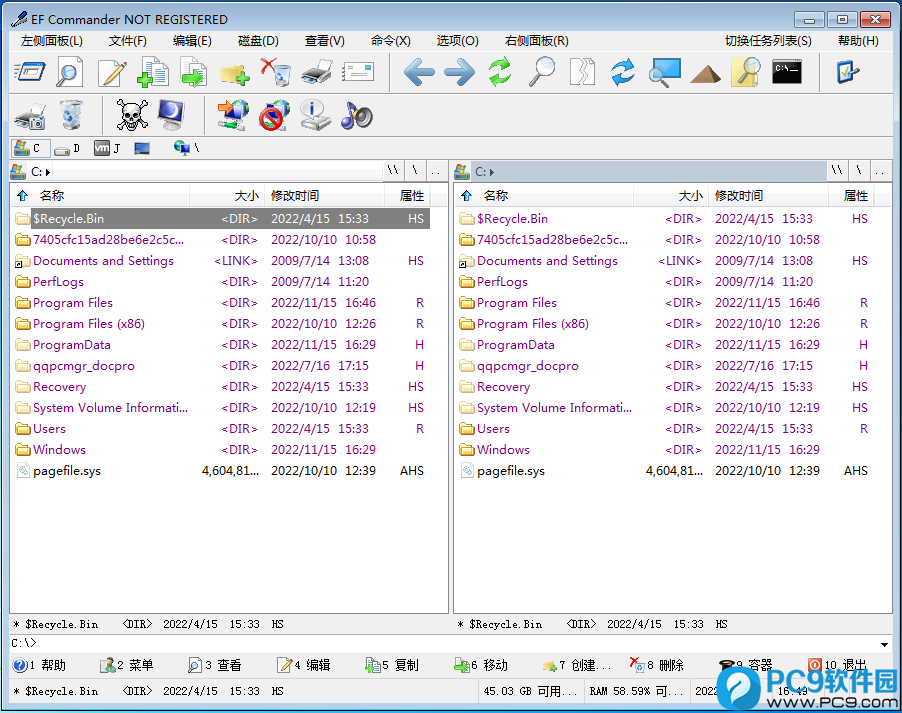Open the 文件(F) menu
Viewport: 902px width, 713px height.
coord(128,41)
